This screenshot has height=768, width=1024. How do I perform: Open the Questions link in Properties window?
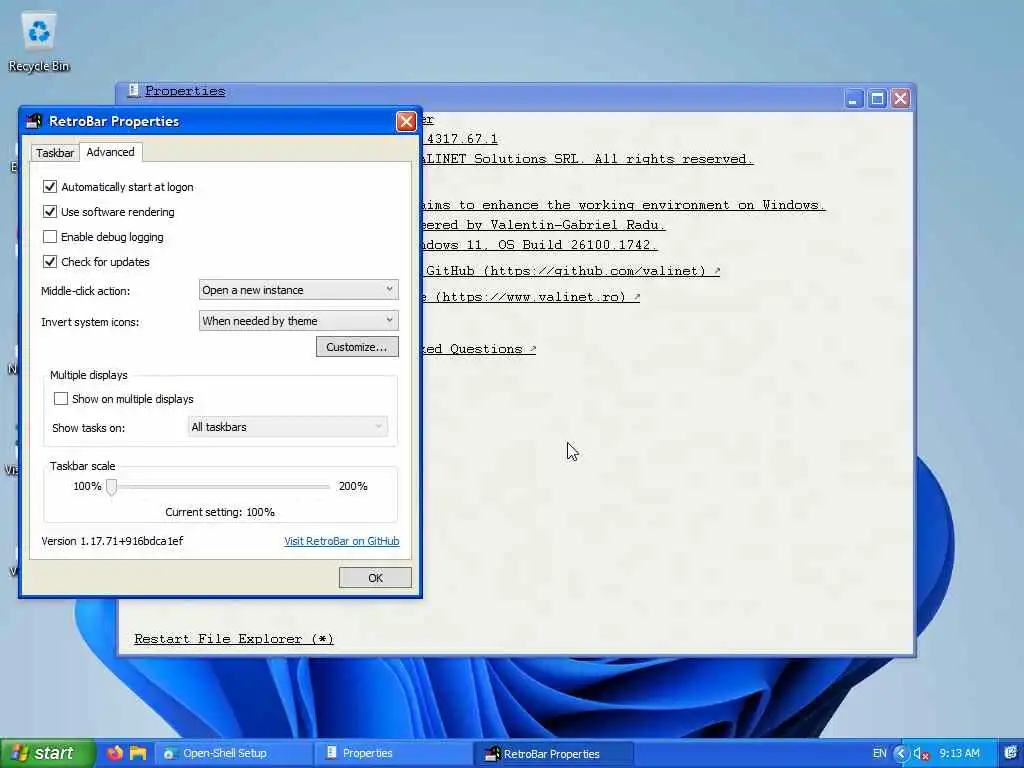pos(479,349)
